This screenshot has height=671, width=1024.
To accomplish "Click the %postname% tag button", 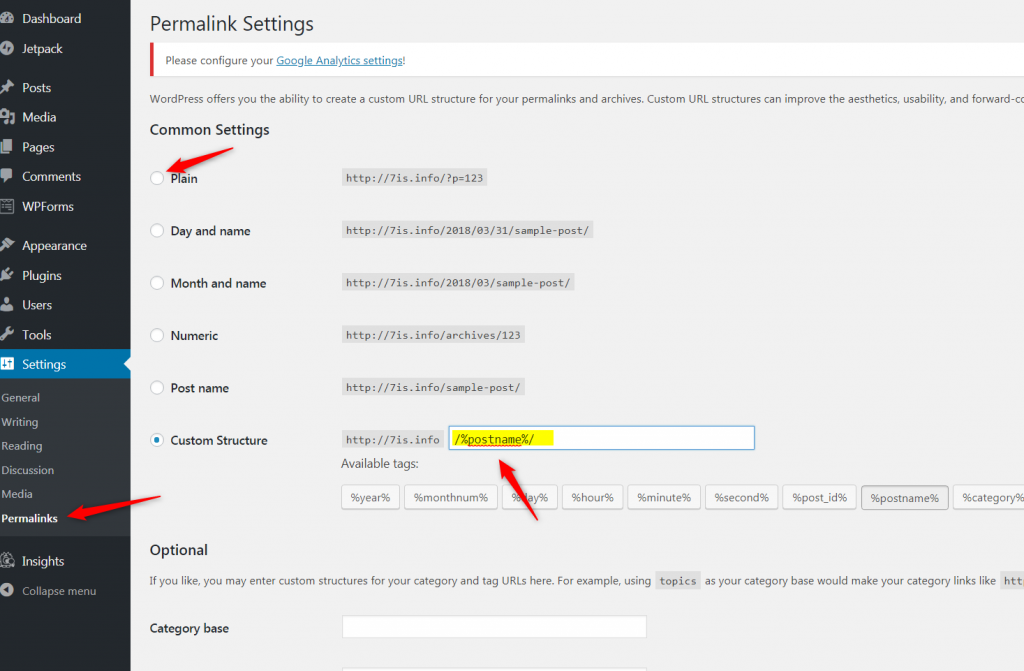I will pos(904,498).
